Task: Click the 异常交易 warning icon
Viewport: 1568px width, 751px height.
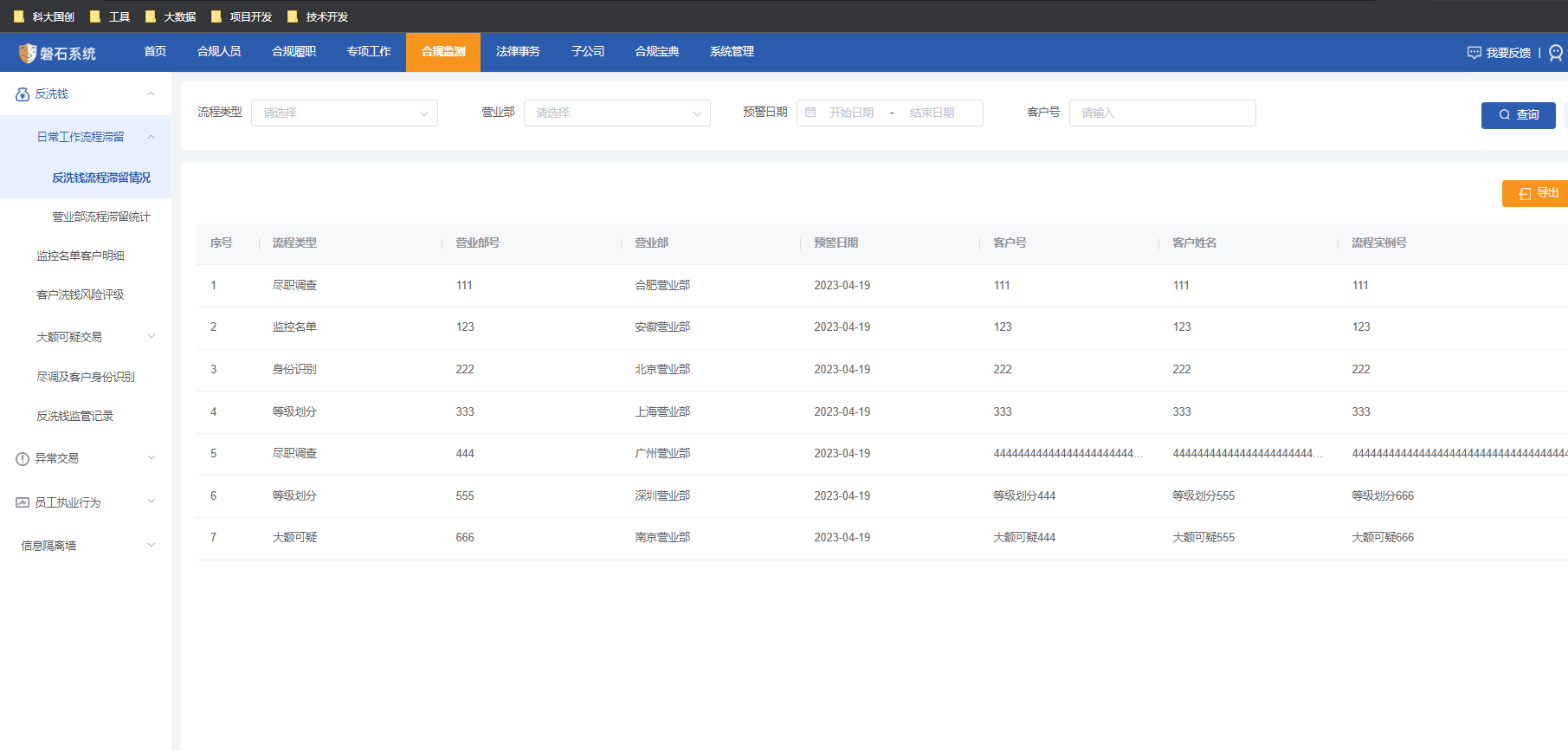Action: pos(23,459)
